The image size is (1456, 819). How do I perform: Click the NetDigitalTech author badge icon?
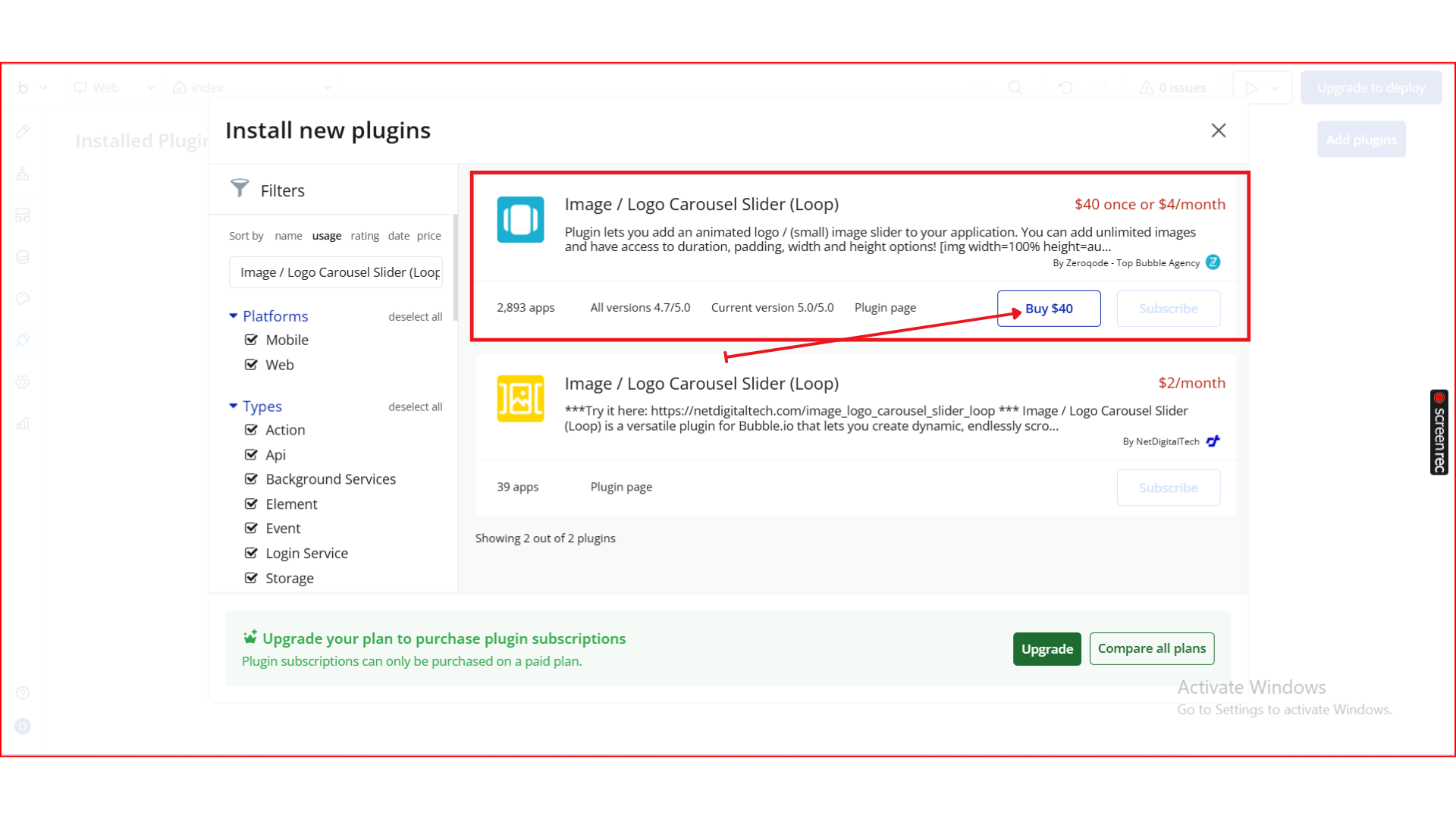pyautogui.click(x=1213, y=441)
